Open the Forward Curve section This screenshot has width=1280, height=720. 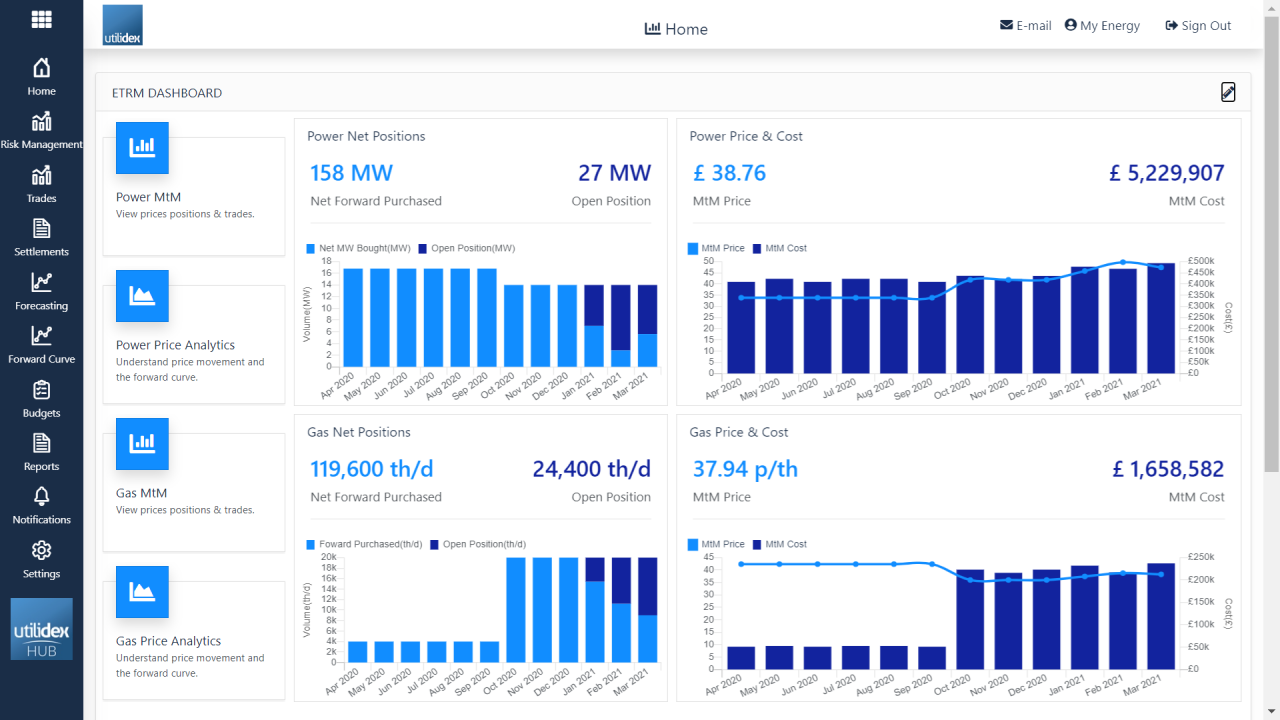(41, 345)
